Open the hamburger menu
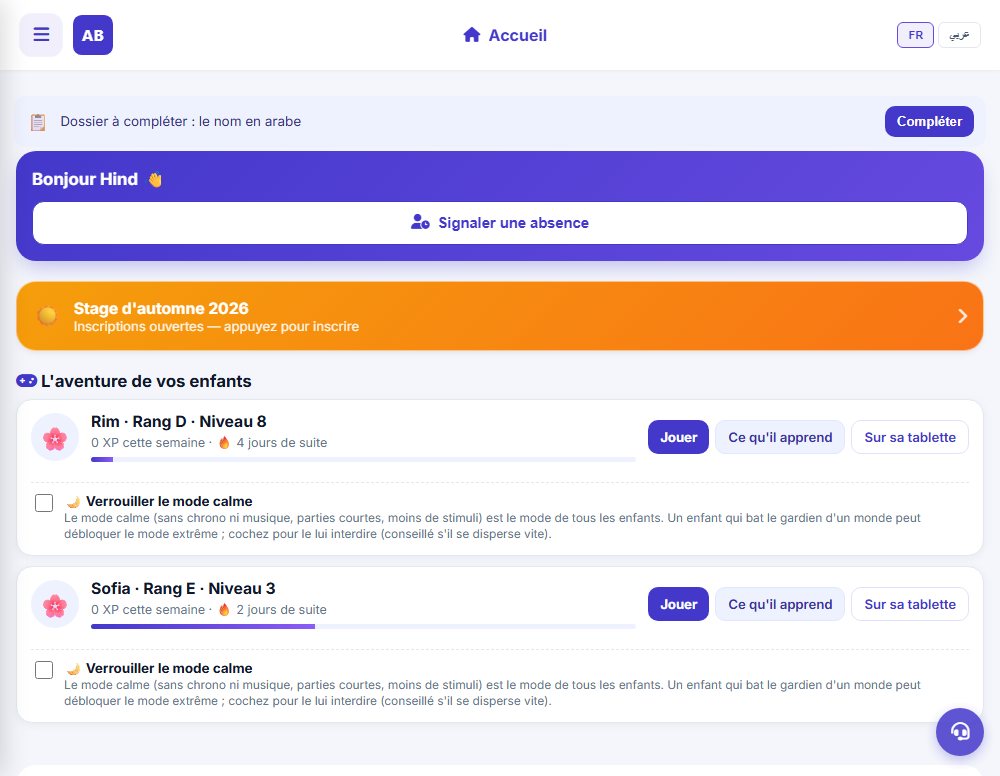Screen dimensions: 1000x776 click(41, 34)
